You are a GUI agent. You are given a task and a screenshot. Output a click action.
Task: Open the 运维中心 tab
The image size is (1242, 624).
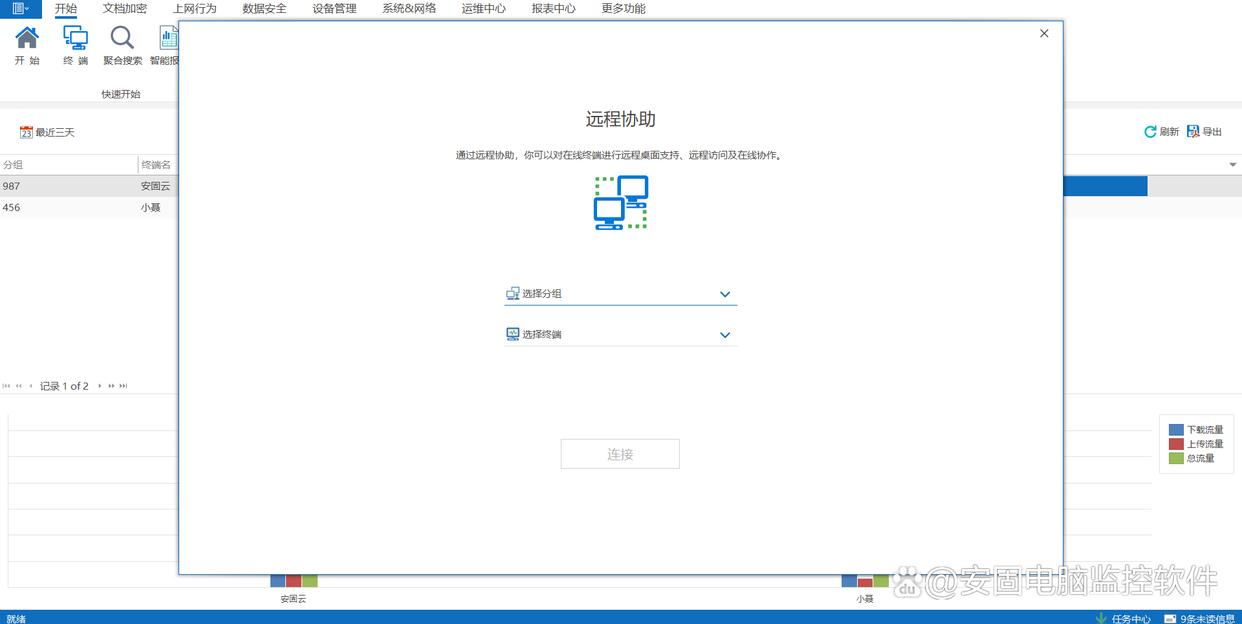(x=484, y=8)
